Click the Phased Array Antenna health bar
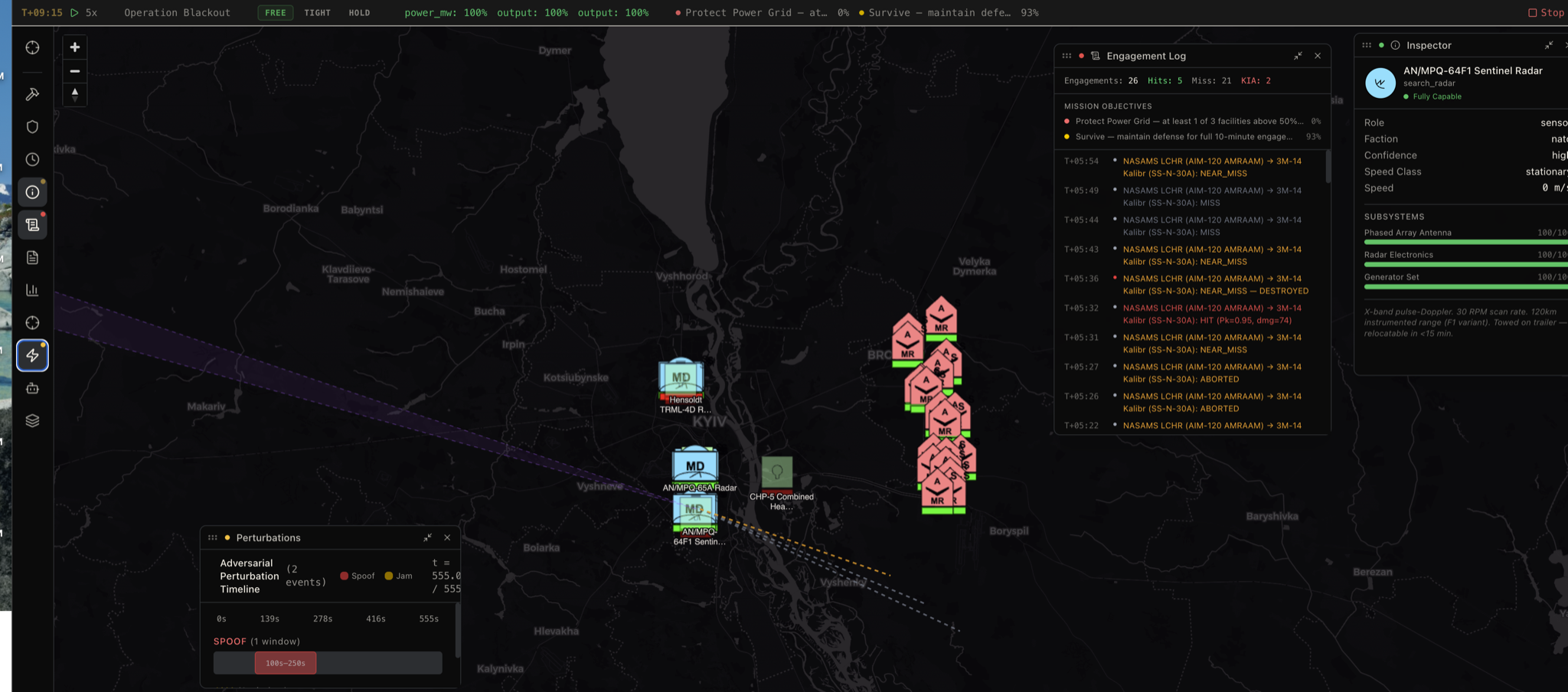Screen dimensions: 1568x692 pyautogui.click(x=1465, y=242)
